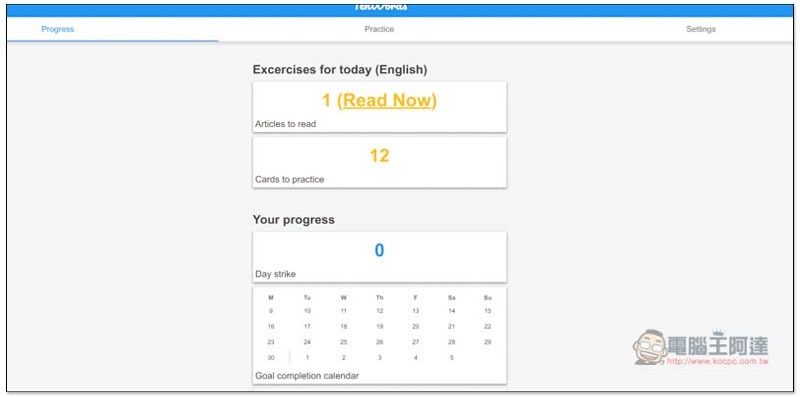This screenshot has height=397, width=800.
Task: Select the 12 cards to practice count
Action: coord(379,156)
